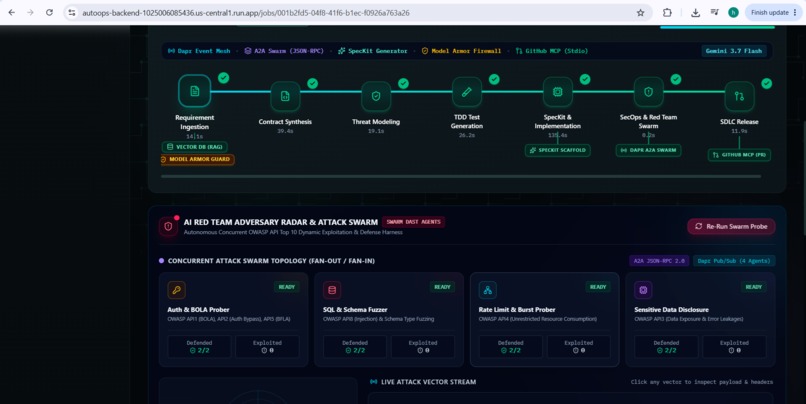
Task: Click A2A Swarm (JSON-RPC) label
Action: pos(284,51)
